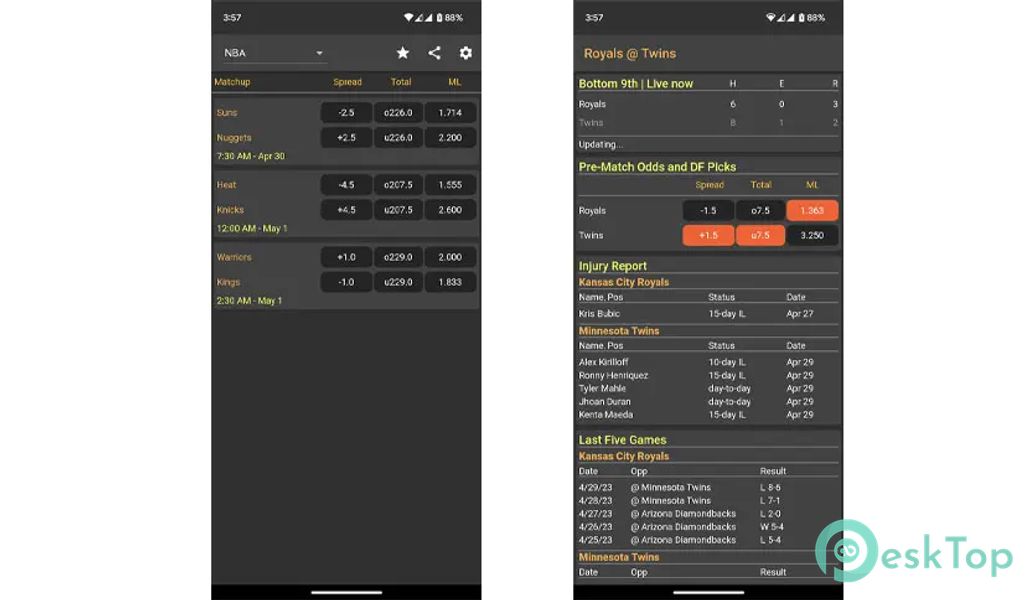Click the Royals @ Twins title
Image resolution: width=1036 pixels, height=600 pixels.
[630, 54]
